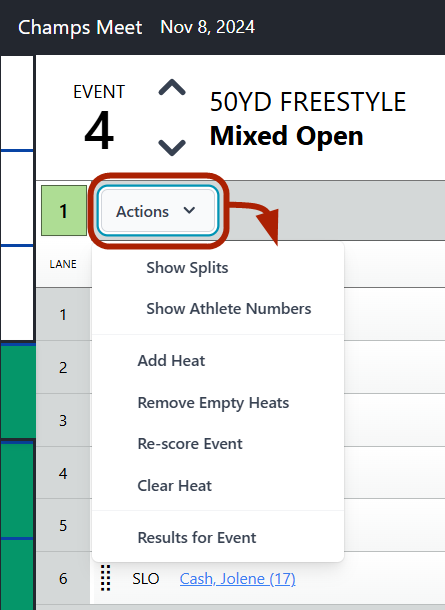Choose Show Athlete Numbers option
445x610 pixels.
point(229,309)
